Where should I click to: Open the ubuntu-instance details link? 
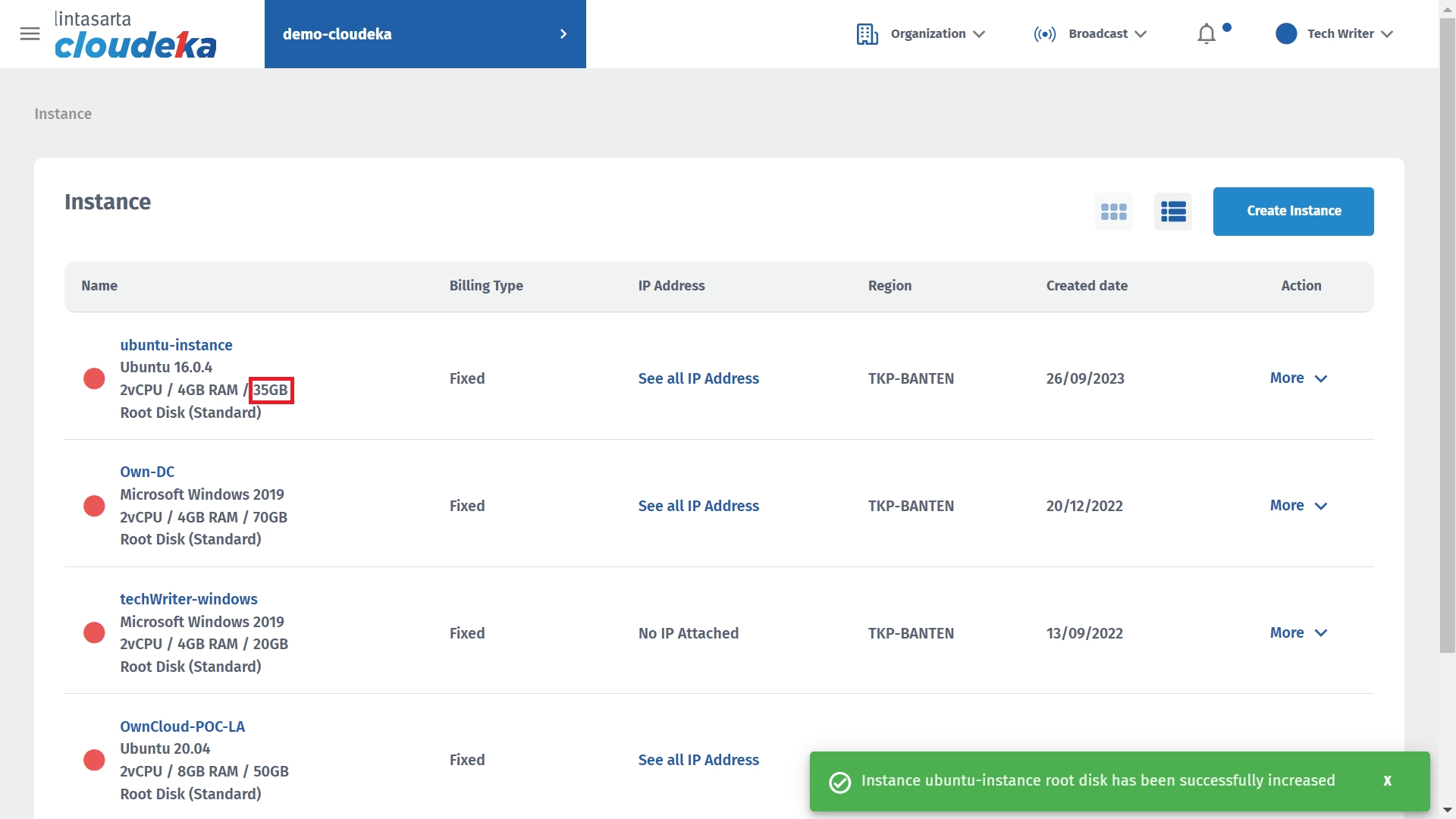coord(176,345)
